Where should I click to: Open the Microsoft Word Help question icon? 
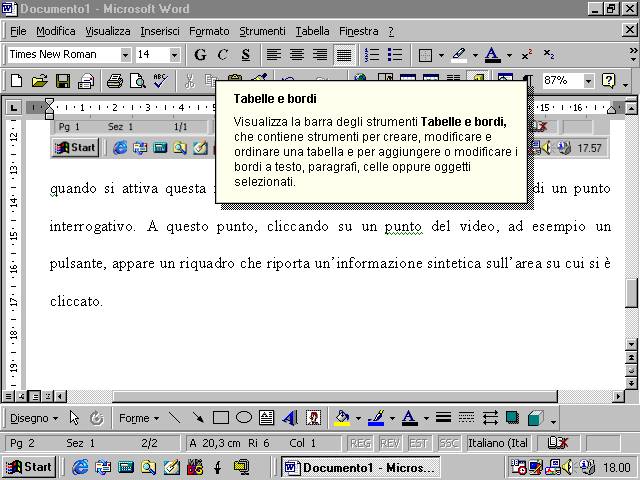coord(608,81)
